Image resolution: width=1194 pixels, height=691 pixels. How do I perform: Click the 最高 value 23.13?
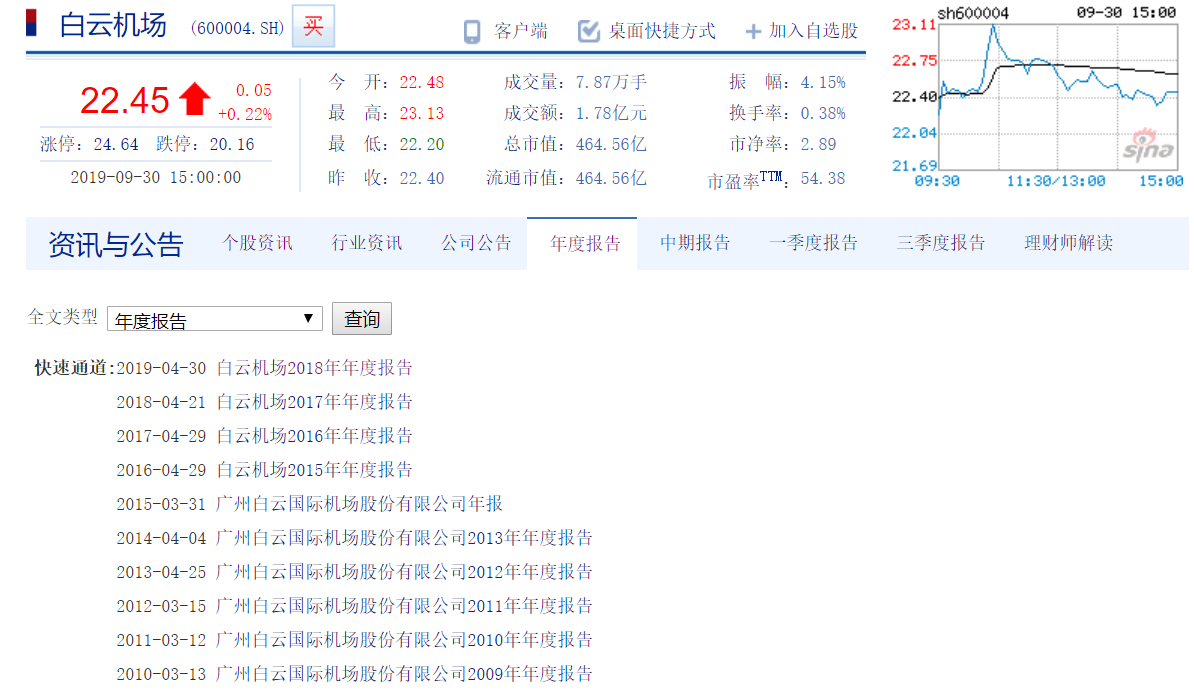pyautogui.click(x=421, y=114)
